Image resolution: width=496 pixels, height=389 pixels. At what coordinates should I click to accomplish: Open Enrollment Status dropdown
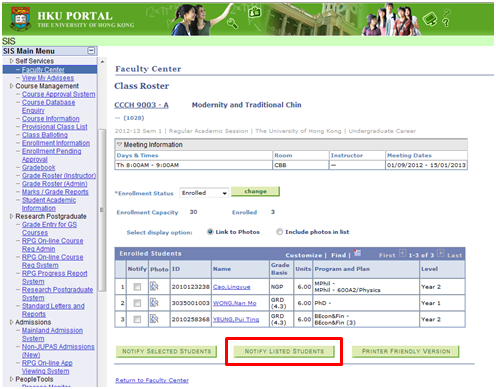(204, 193)
